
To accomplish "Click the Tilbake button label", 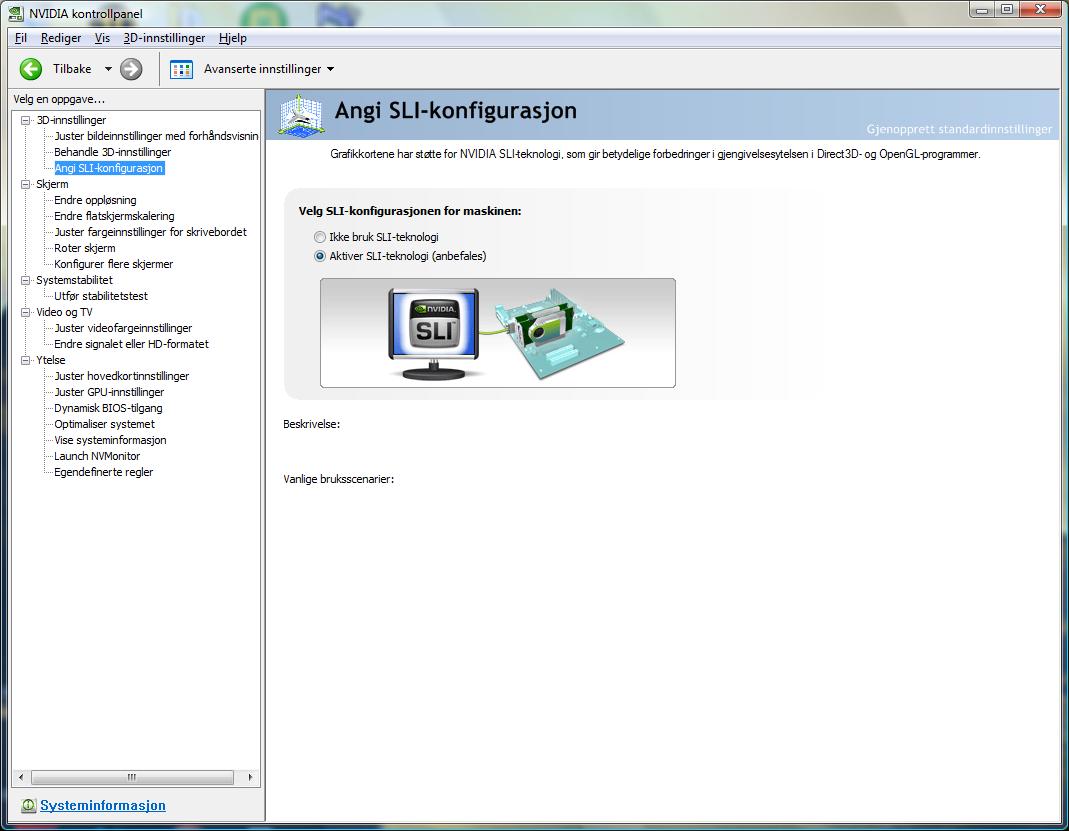I will click(72, 69).
